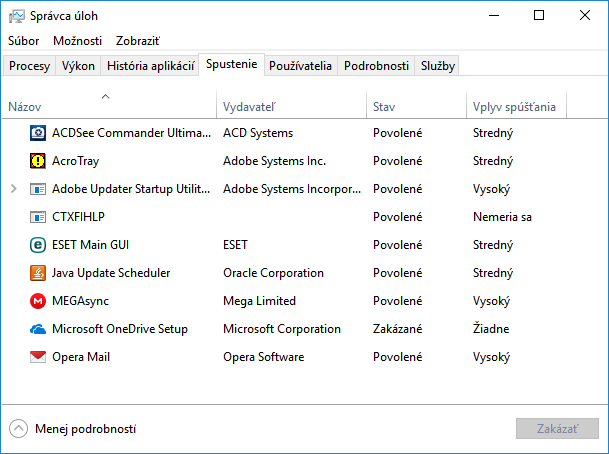Click the AcroTray yellow warning icon
Screen dimensions: 609x454
38,160
